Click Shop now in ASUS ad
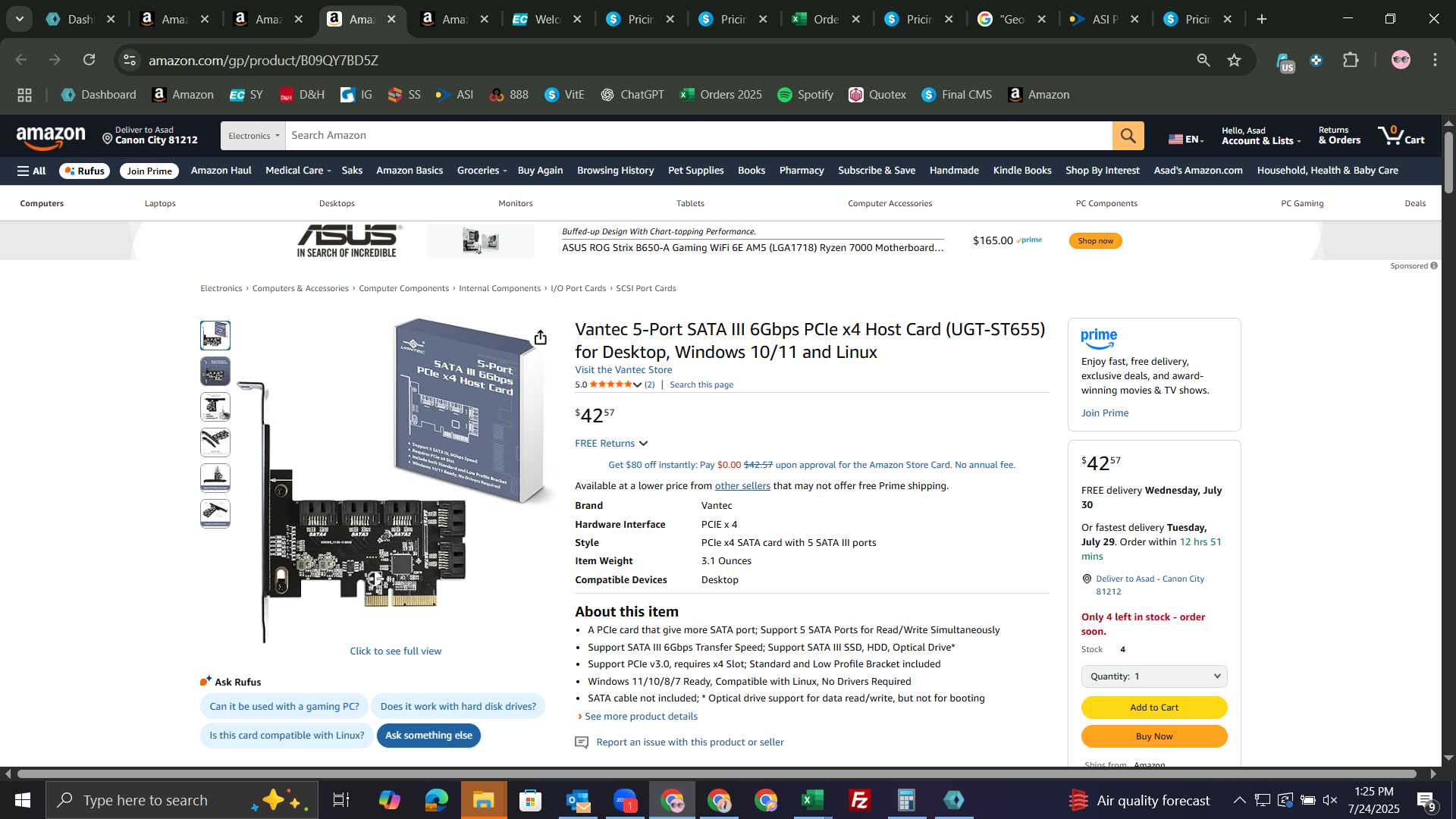This screenshot has height=819, width=1456. click(1096, 241)
